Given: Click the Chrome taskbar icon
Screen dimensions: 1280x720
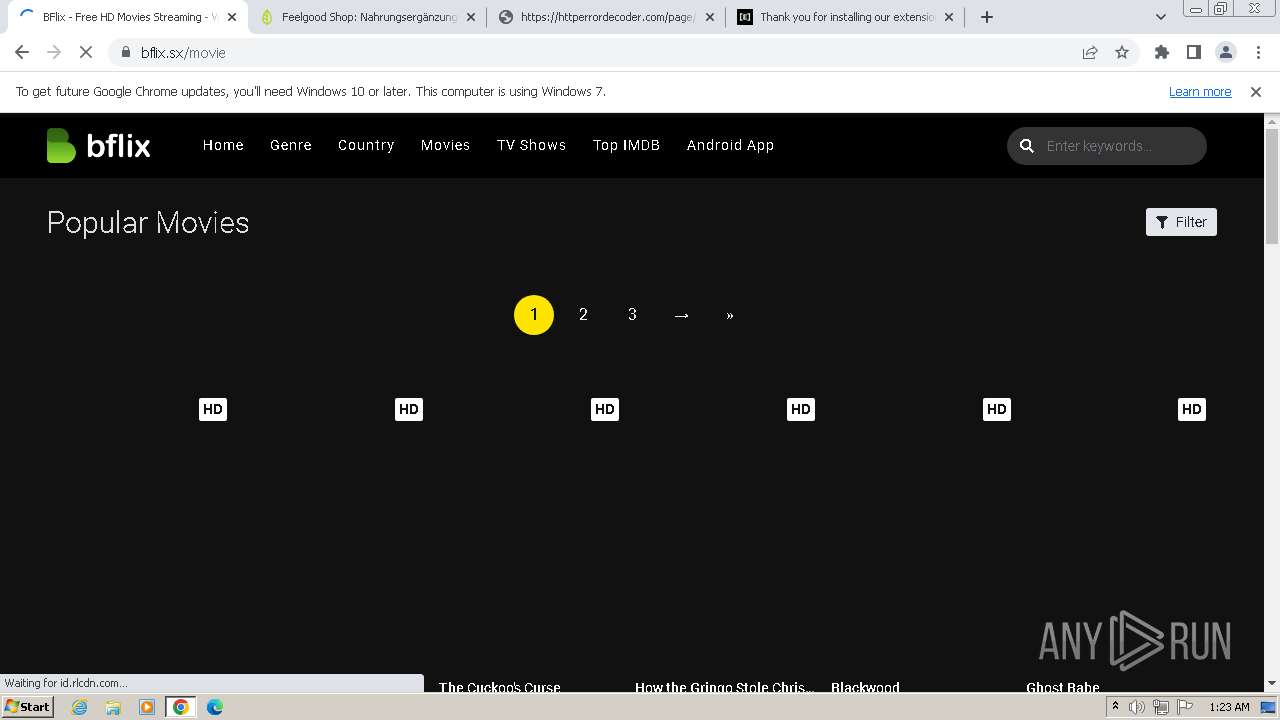Looking at the screenshot, I should 181,707.
